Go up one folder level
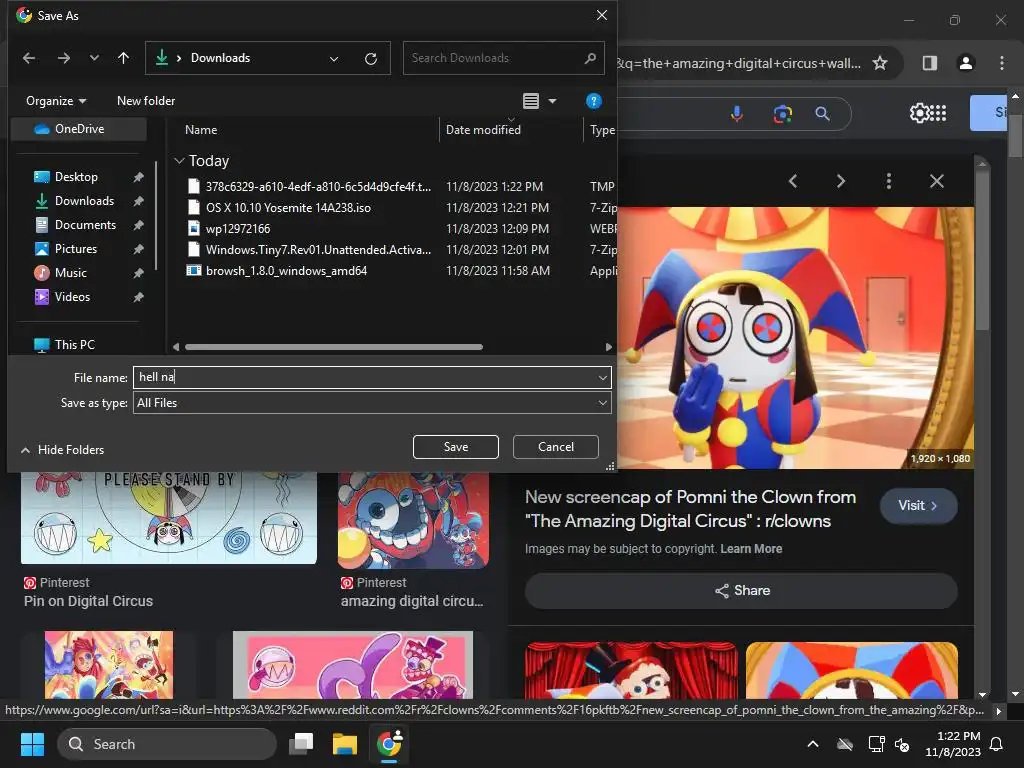 [x=123, y=58]
